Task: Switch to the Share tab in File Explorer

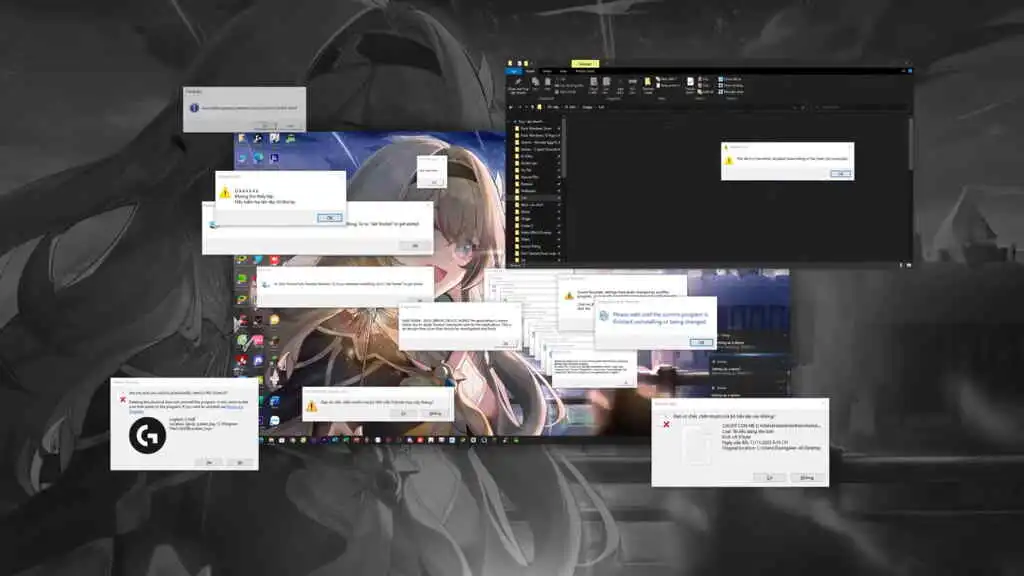Action: pos(547,71)
